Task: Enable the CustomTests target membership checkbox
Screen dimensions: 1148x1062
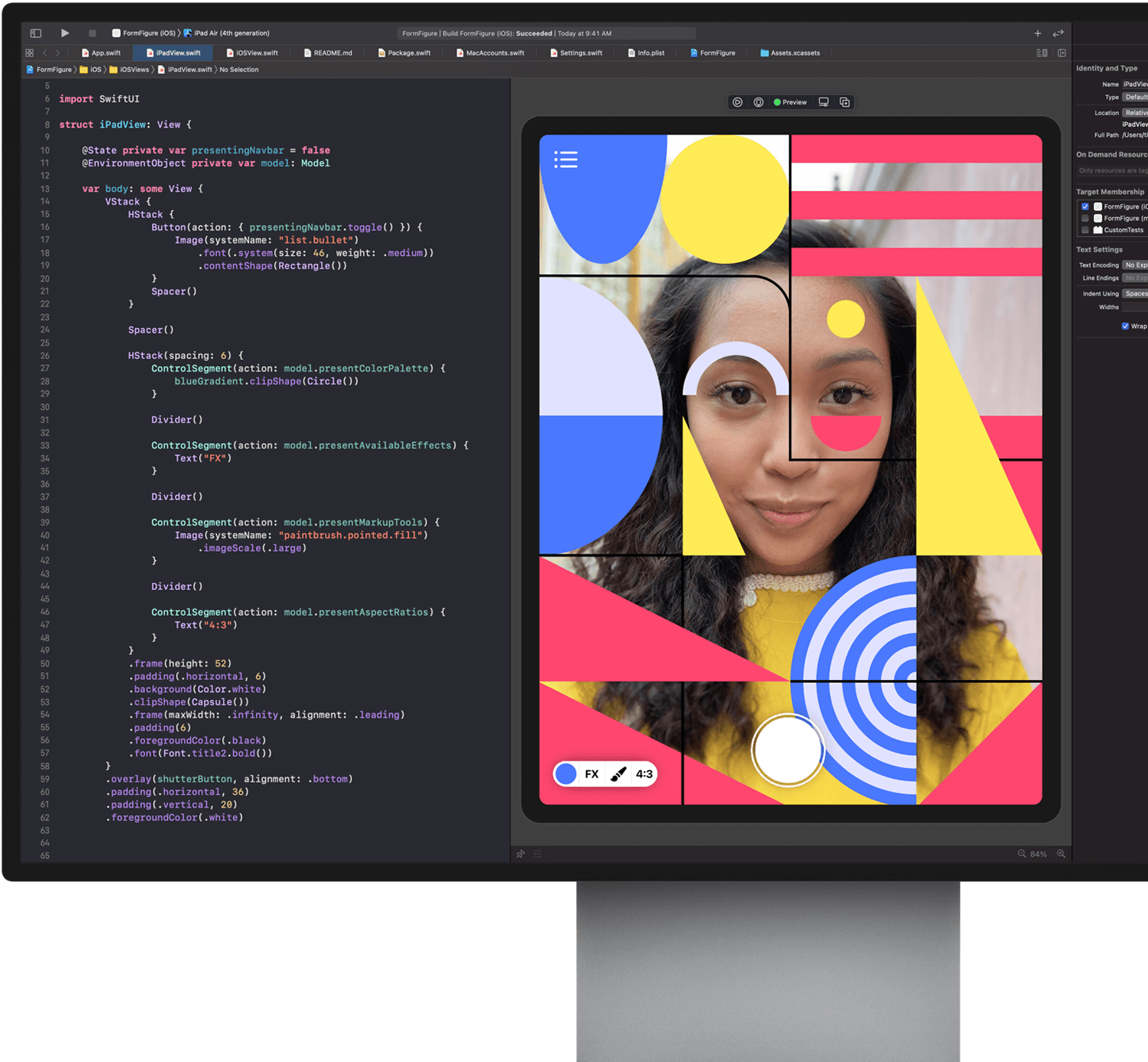Action: 1085,230
